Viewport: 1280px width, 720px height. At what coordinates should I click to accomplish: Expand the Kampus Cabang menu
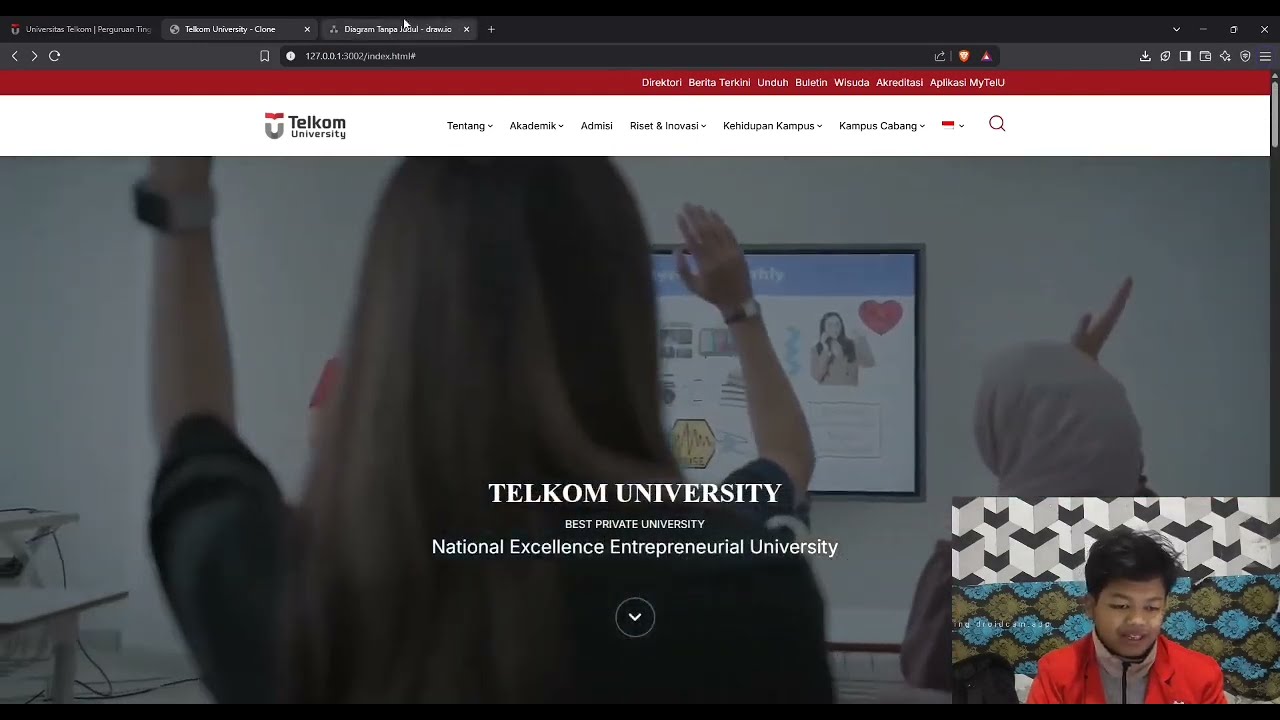point(882,126)
